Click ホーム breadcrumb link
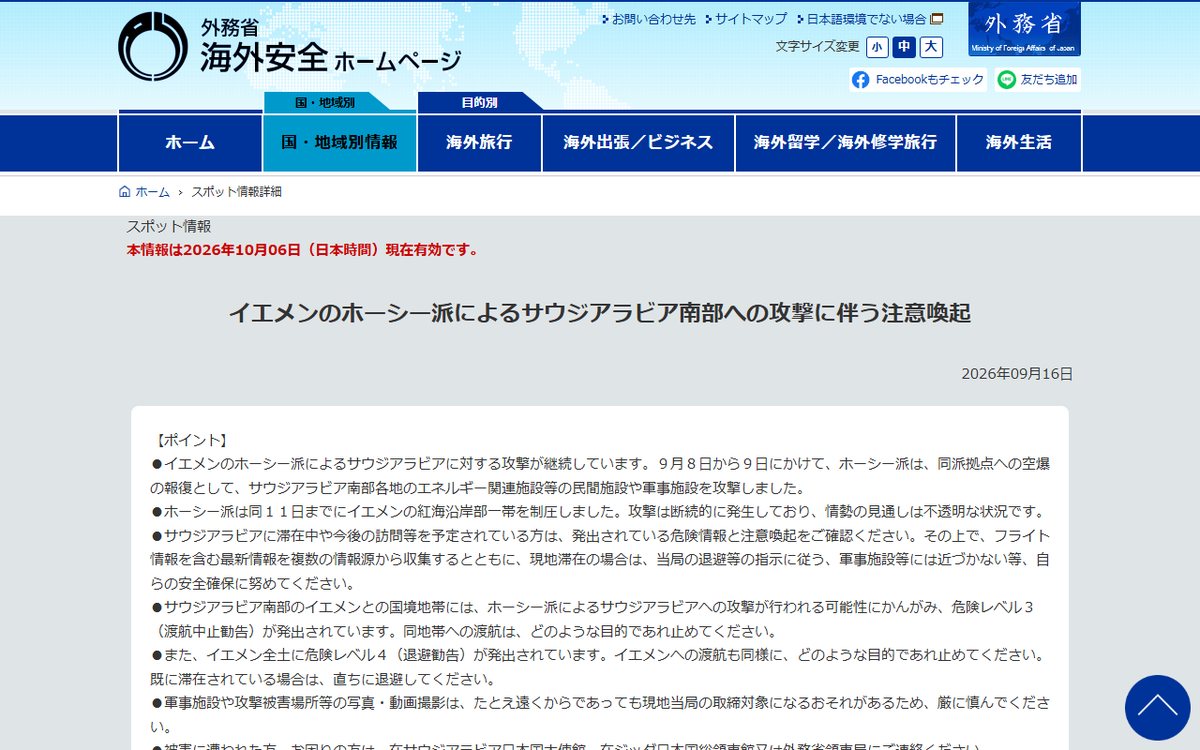This screenshot has width=1200, height=750. pyautogui.click(x=152, y=192)
